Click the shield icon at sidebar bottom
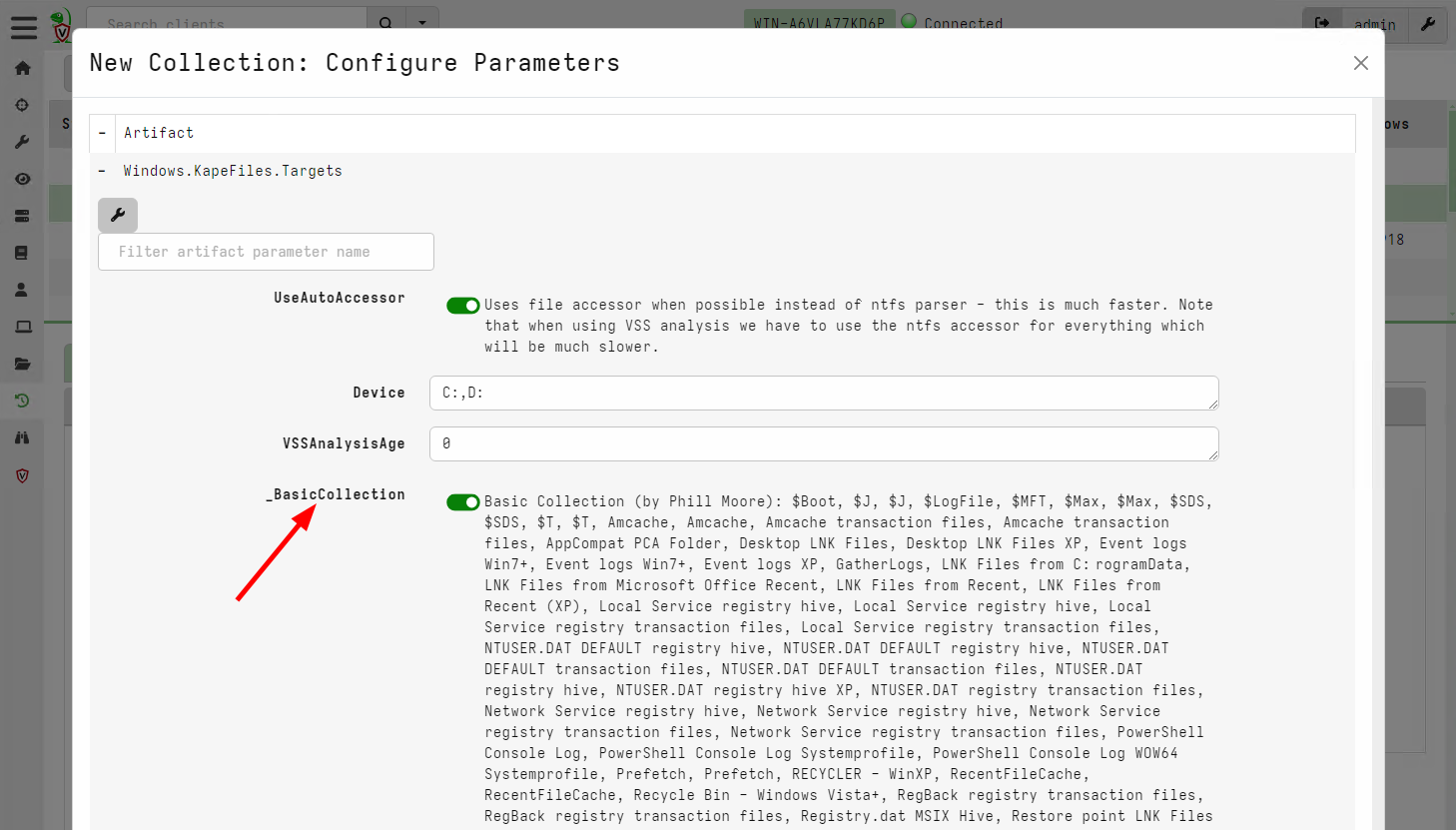This screenshot has width=1456, height=830. (22, 475)
